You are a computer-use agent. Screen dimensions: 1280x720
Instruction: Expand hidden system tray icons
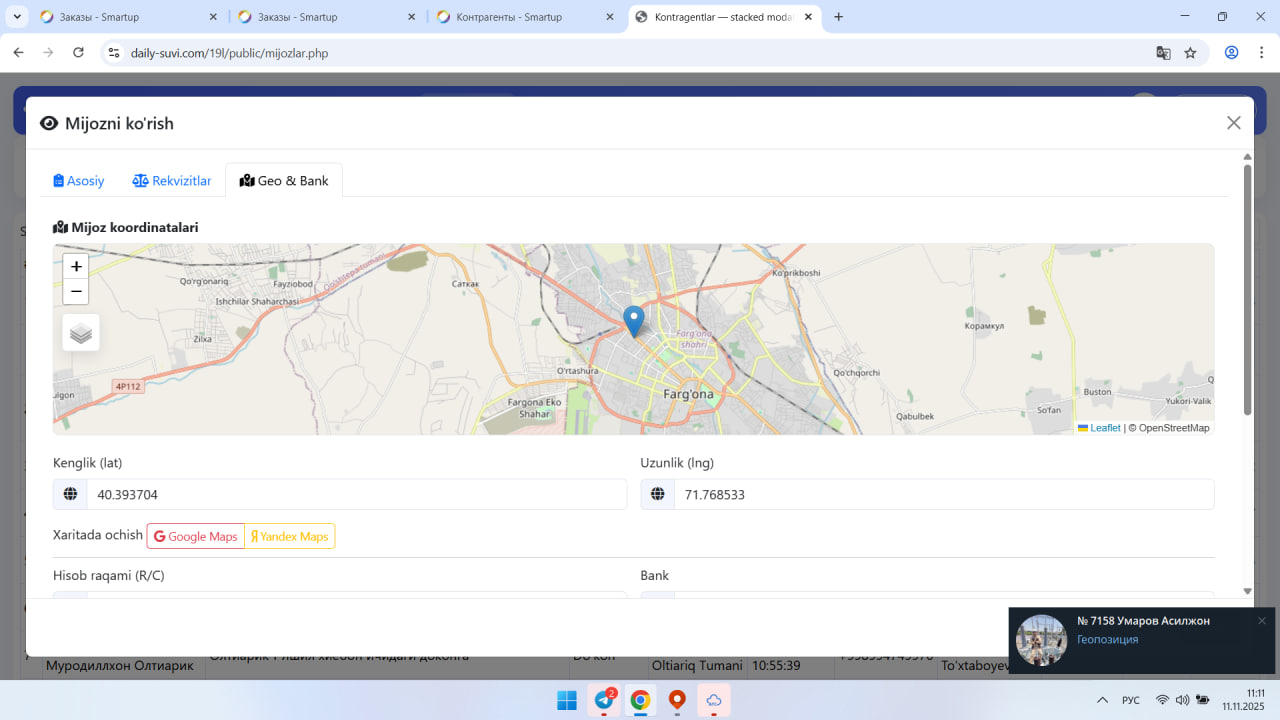[x=1102, y=700]
